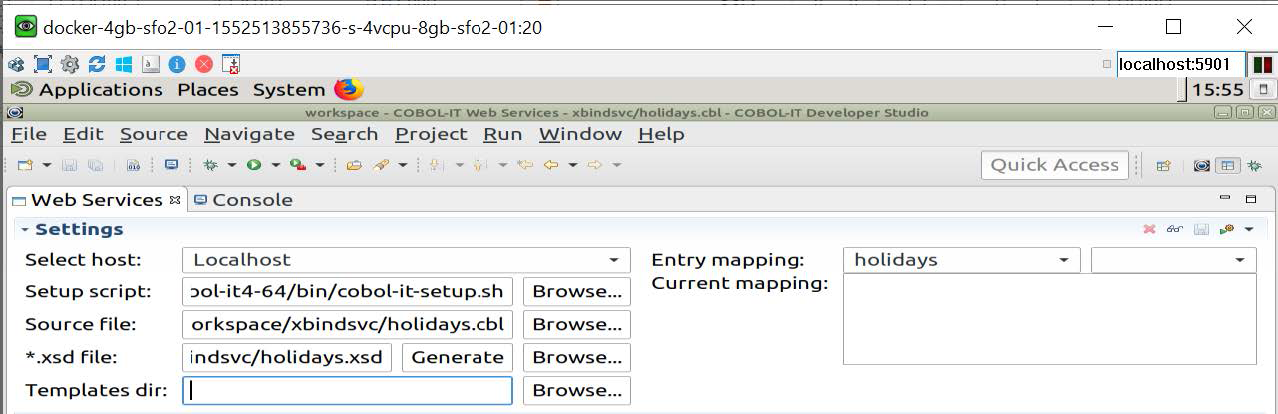Image resolution: width=1278 pixels, height=414 pixels.
Task: Click the Forward navigation arrow icon
Action: (594, 165)
